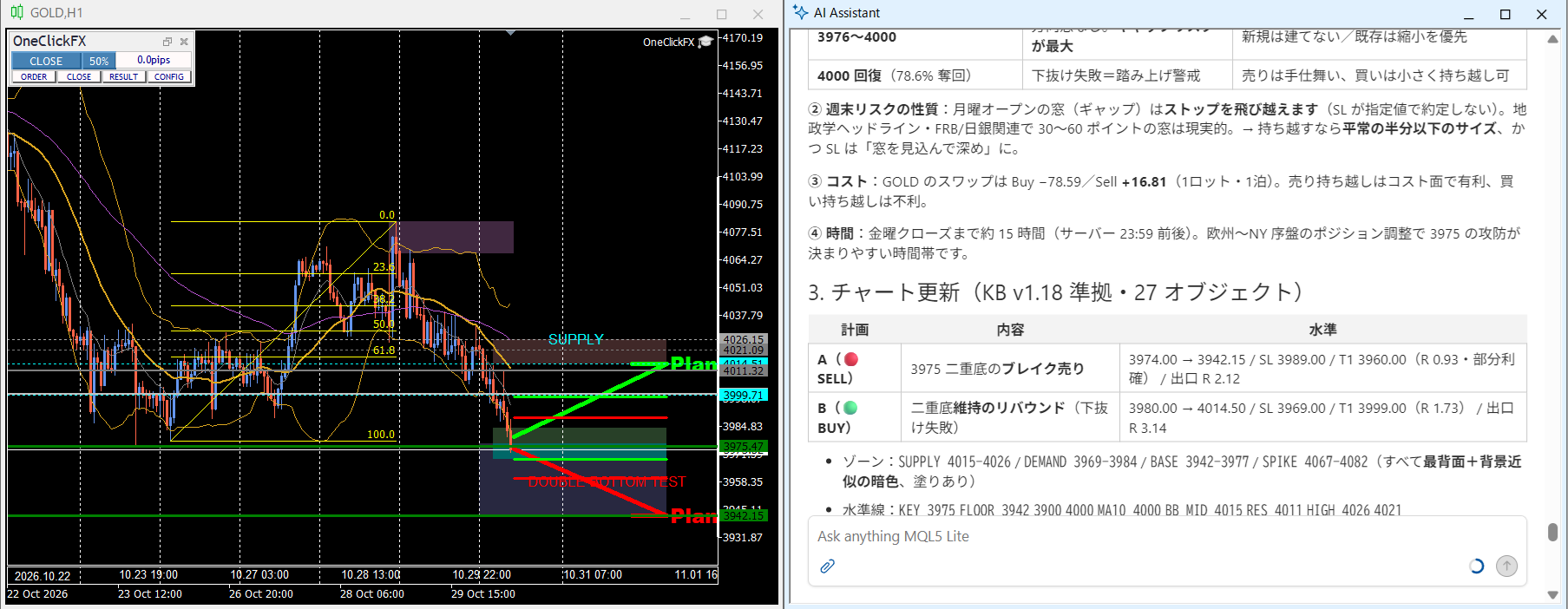The height and width of the screenshot is (609, 1568).
Task: Click the AI Assistant sparkle icon
Action: click(800, 13)
